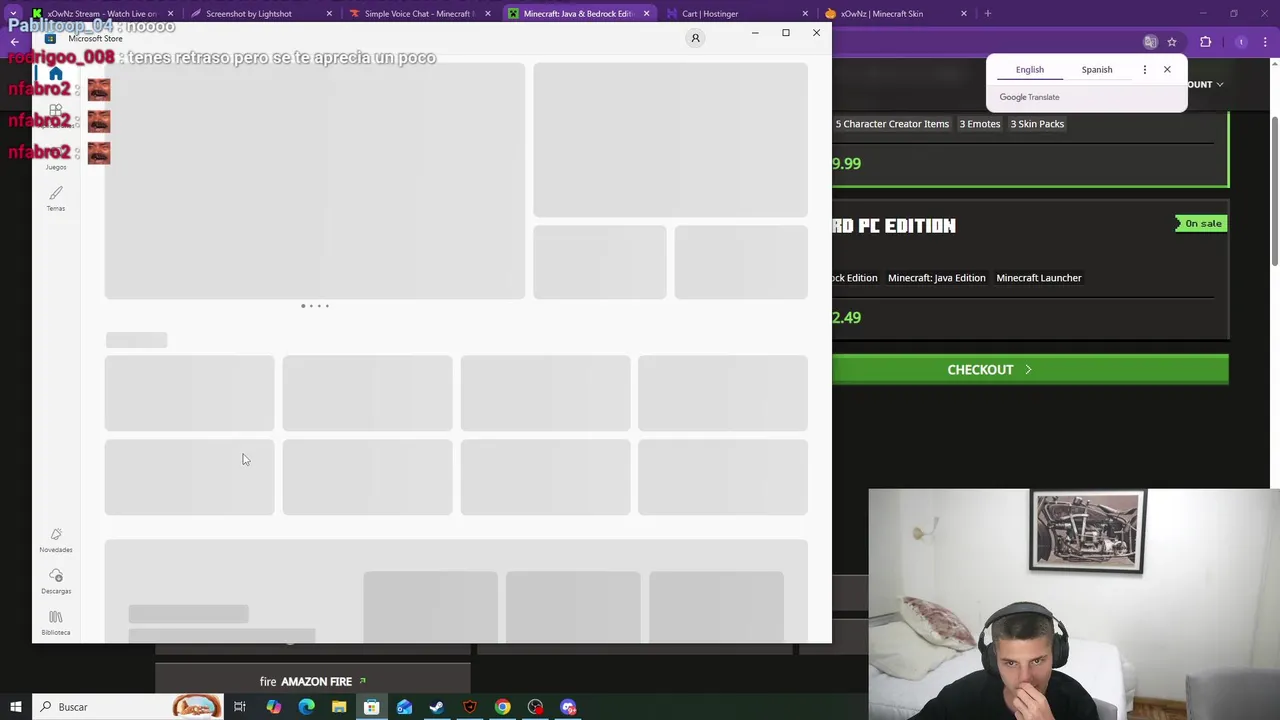Image resolution: width=1280 pixels, height=720 pixels.
Task: Click the Microsoft Store account profile icon
Action: coord(695,38)
